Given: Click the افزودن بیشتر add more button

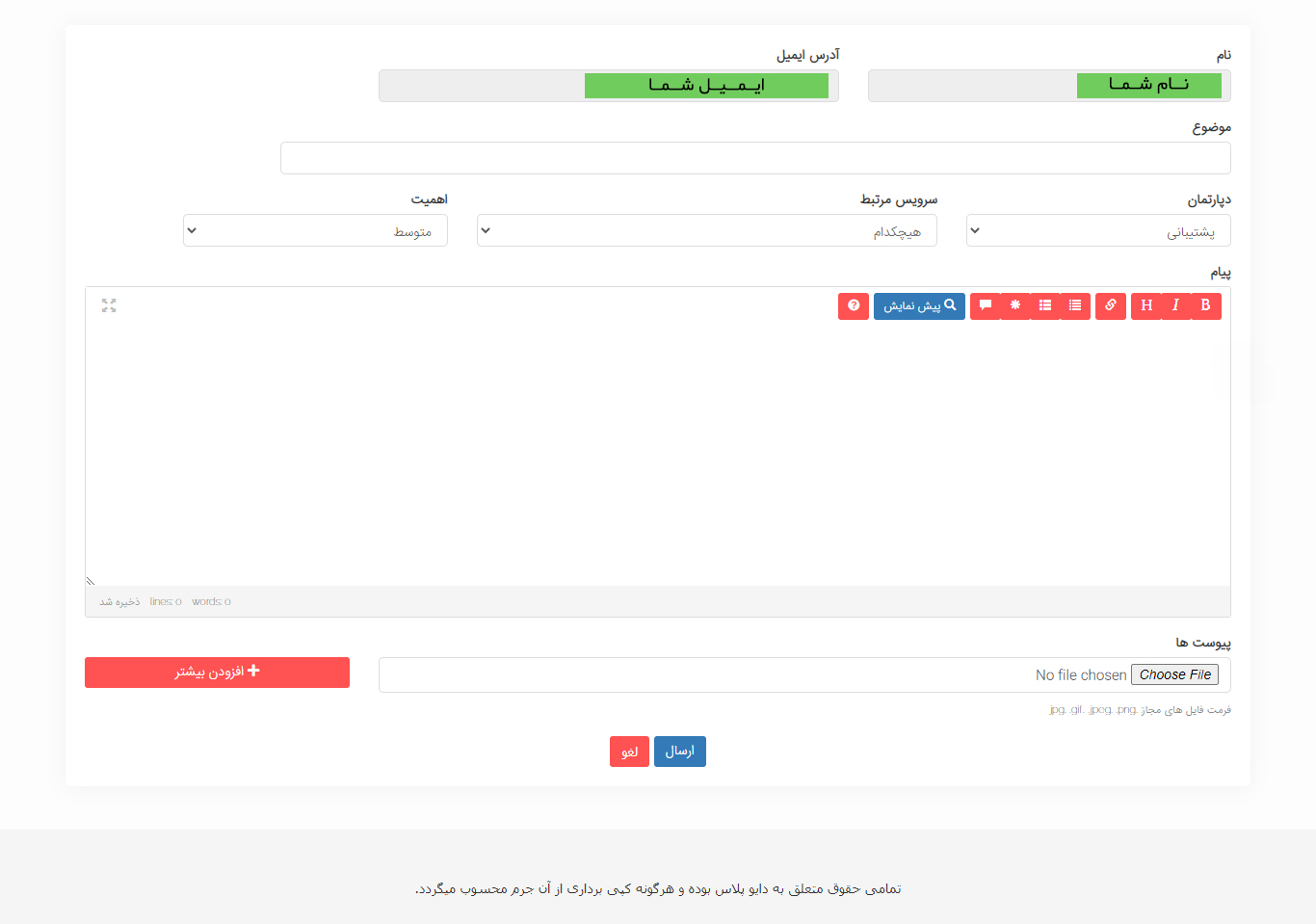Looking at the screenshot, I should [217, 672].
